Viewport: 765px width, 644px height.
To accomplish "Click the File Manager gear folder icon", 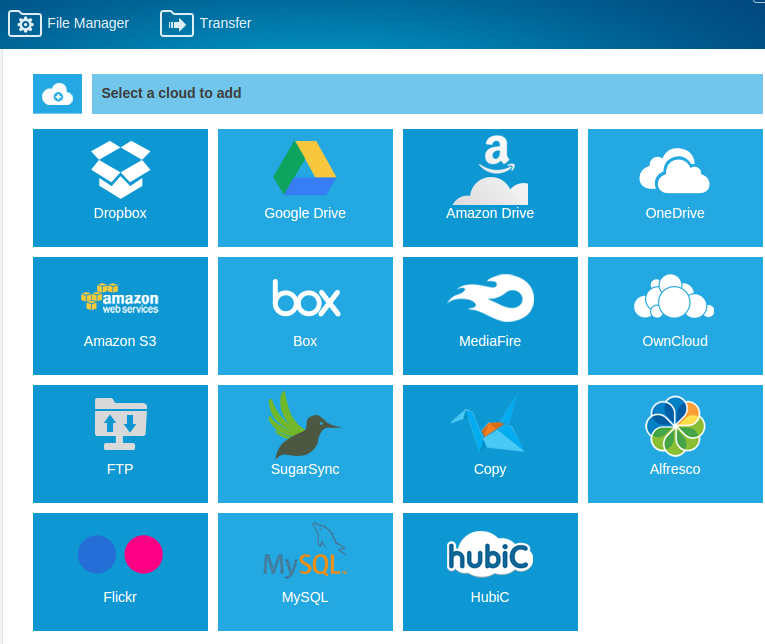I will (25, 23).
